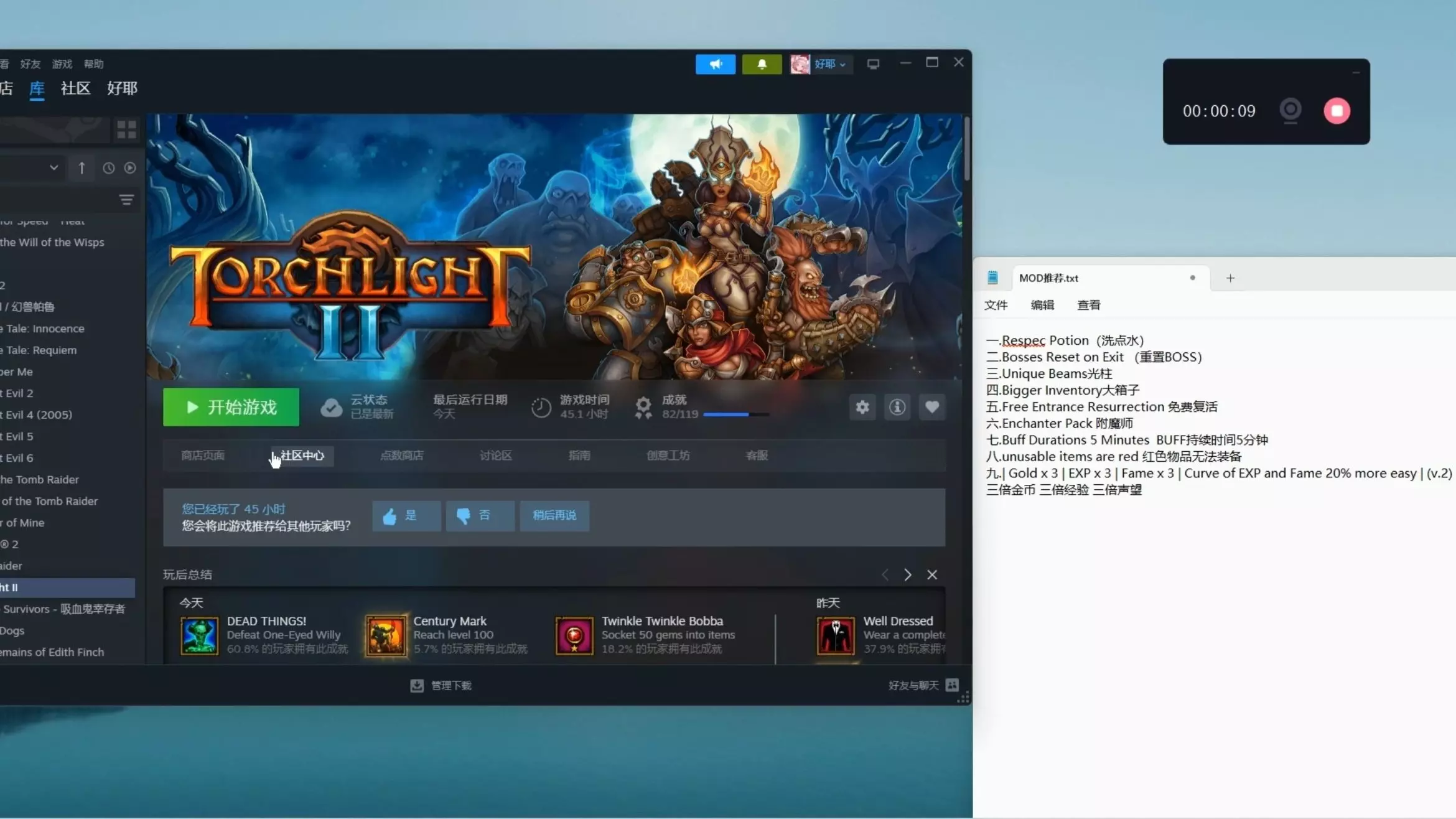
Task: Click the Notepad document icon
Action: (992, 278)
